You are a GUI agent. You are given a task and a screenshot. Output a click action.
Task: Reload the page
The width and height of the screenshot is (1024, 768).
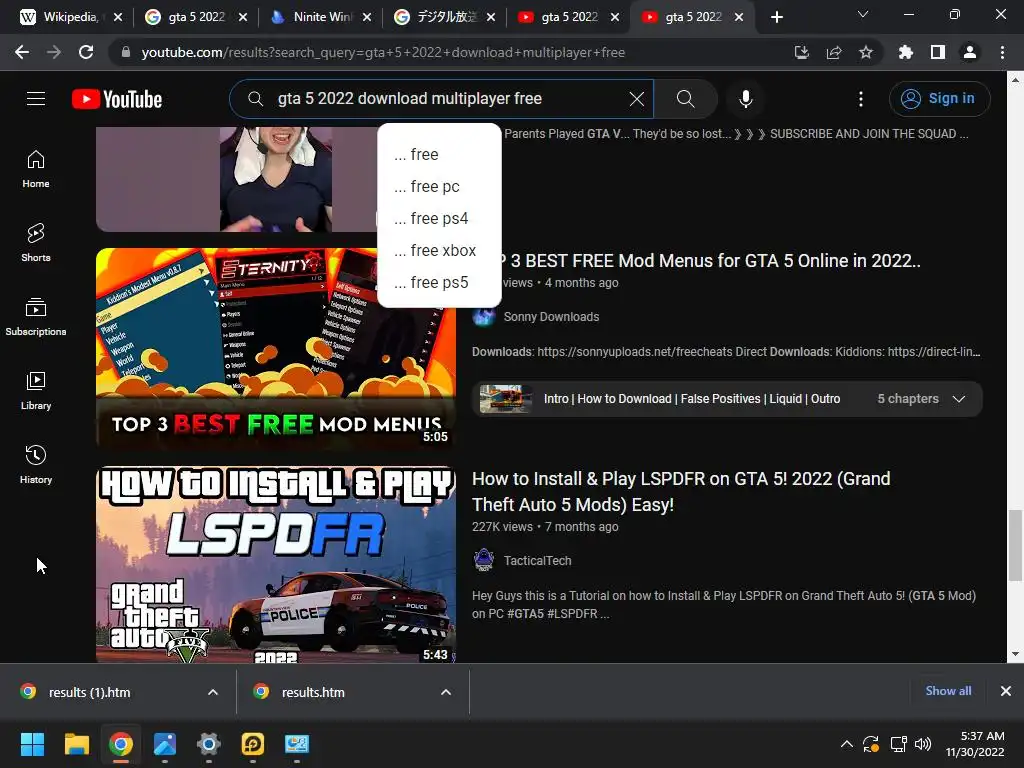click(86, 52)
